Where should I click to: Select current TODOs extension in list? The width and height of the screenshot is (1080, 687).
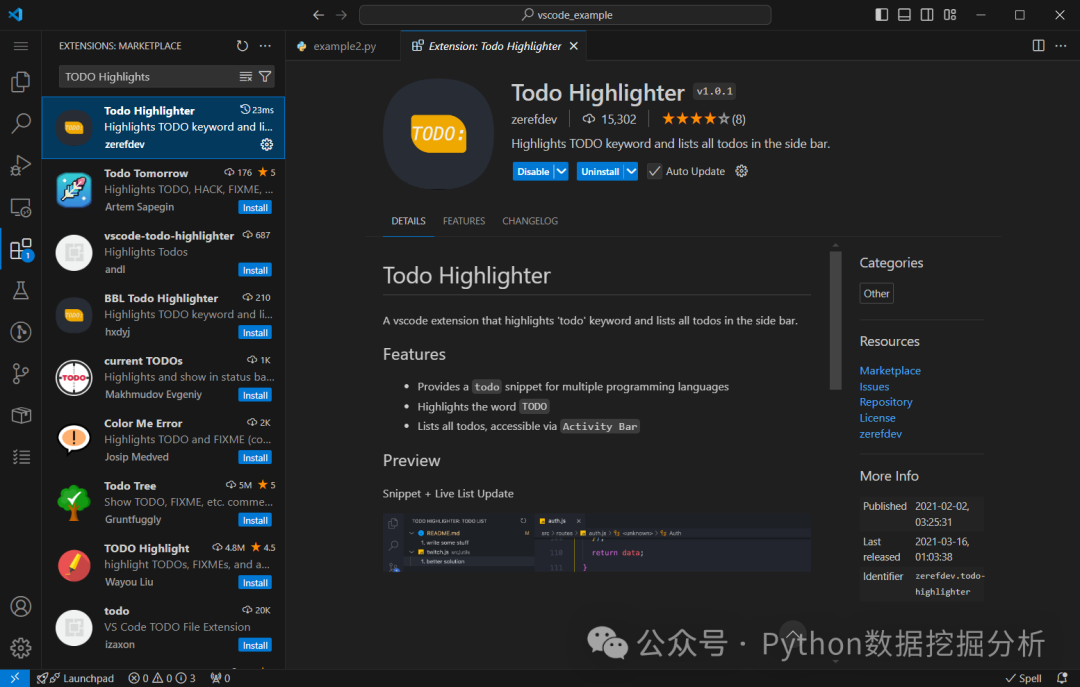(x=163, y=378)
